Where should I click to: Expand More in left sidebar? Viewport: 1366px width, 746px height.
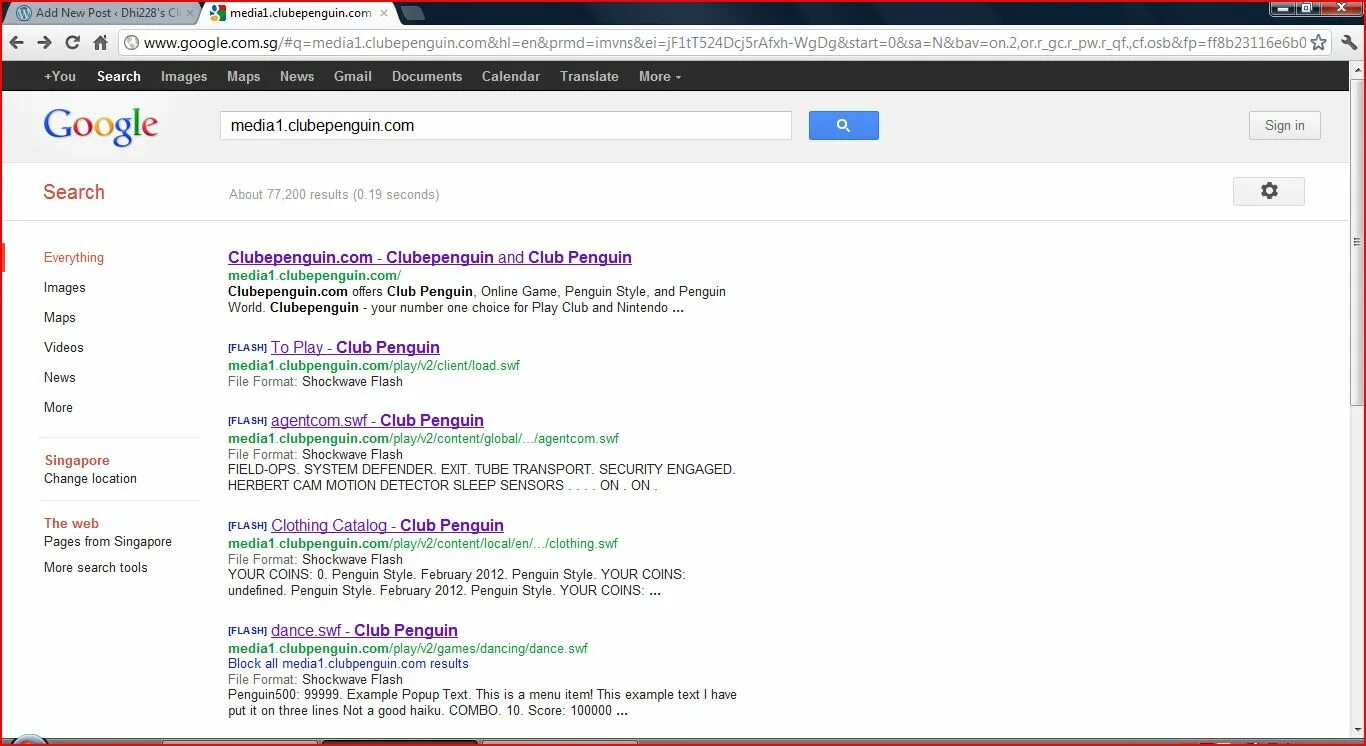58,407
